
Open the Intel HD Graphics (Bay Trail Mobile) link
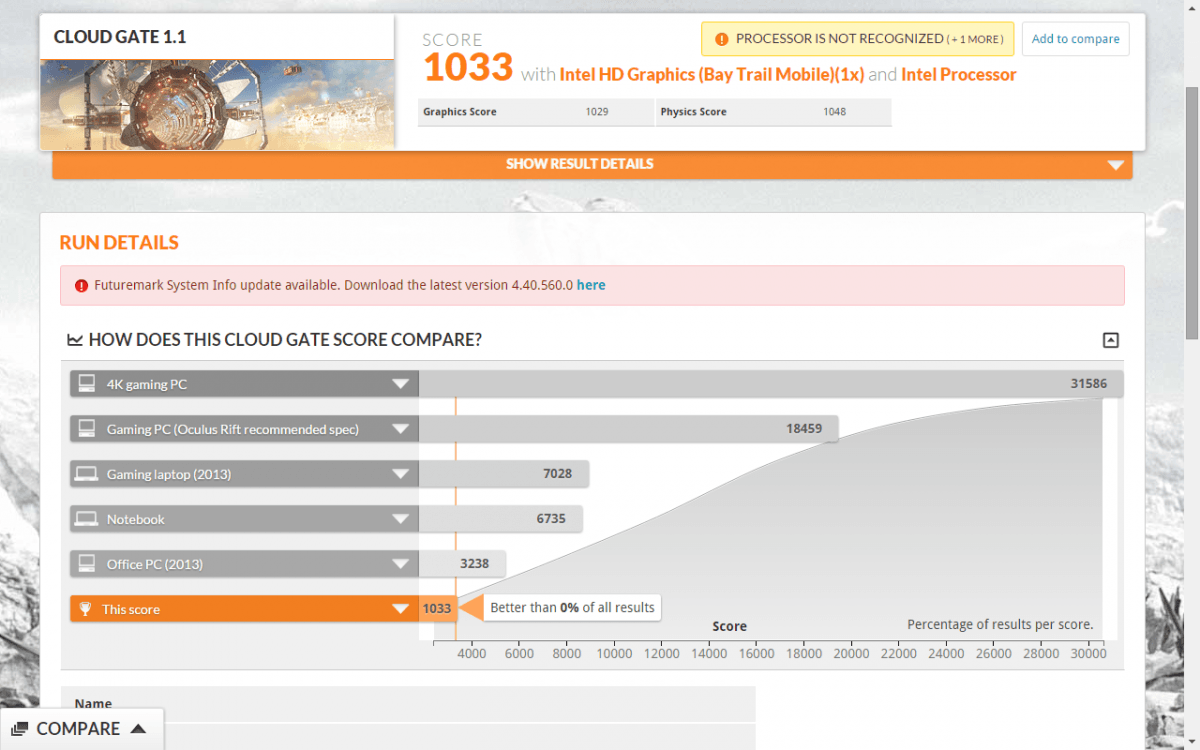click(711, 75)
